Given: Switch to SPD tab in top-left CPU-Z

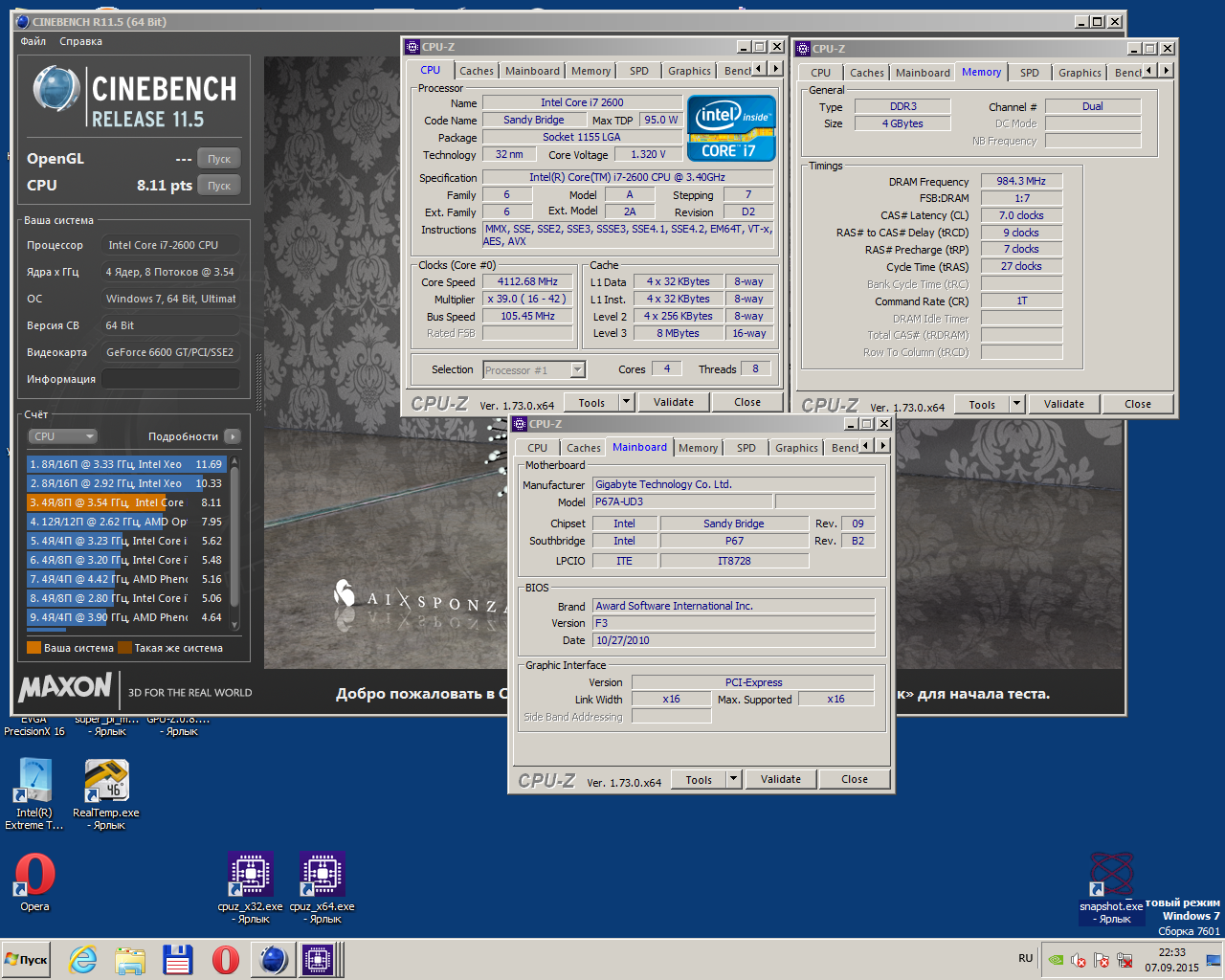Looking at the screenshot, I should (638, 71).
